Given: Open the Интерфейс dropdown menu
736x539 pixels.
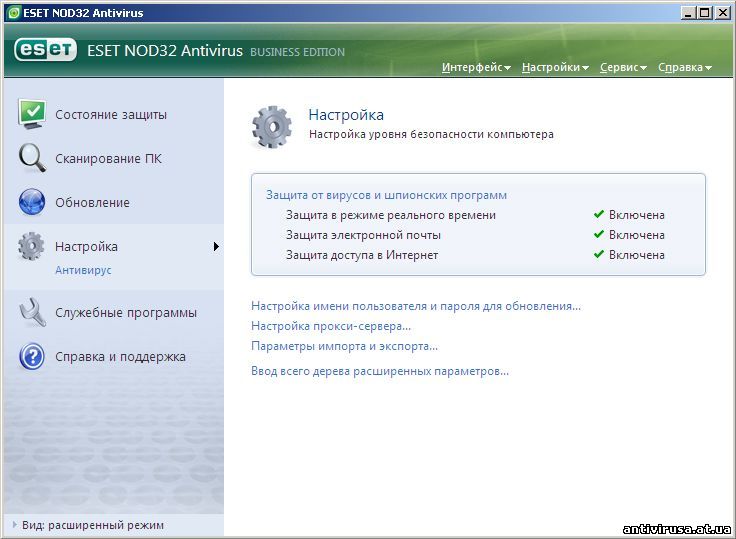Looking at the screenshot, I should [476, 68].
